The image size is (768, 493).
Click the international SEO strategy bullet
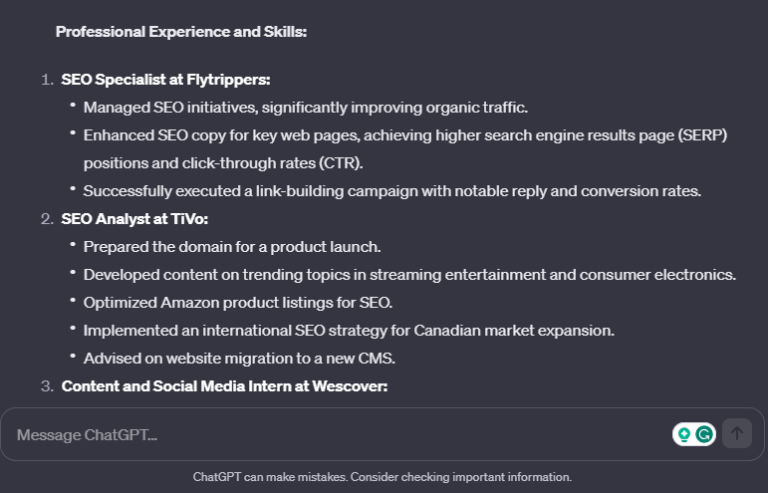(x=348, y=330)
